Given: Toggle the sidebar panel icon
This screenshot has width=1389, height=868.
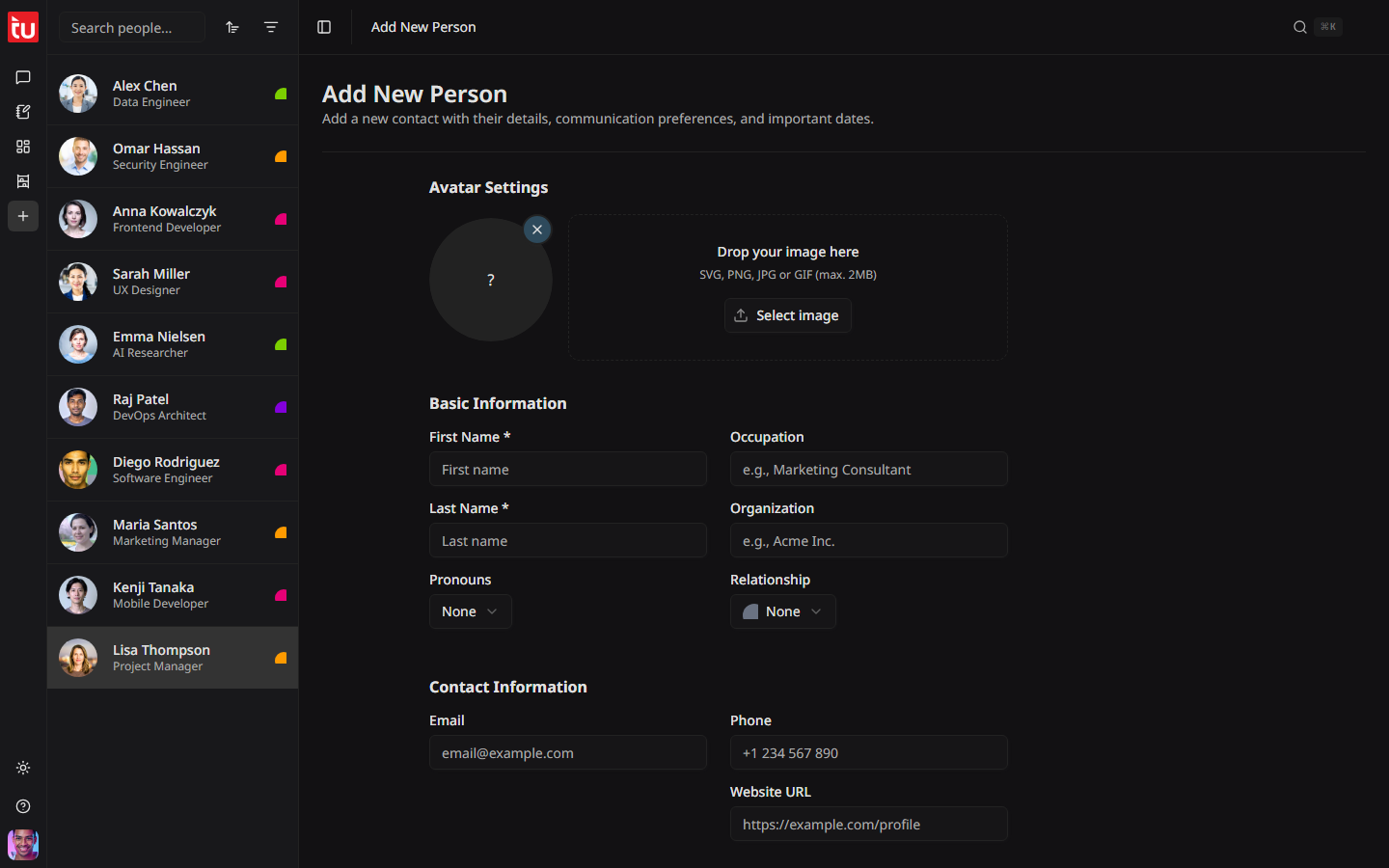Looking at the screenshot, I should [x=324, y=27].
